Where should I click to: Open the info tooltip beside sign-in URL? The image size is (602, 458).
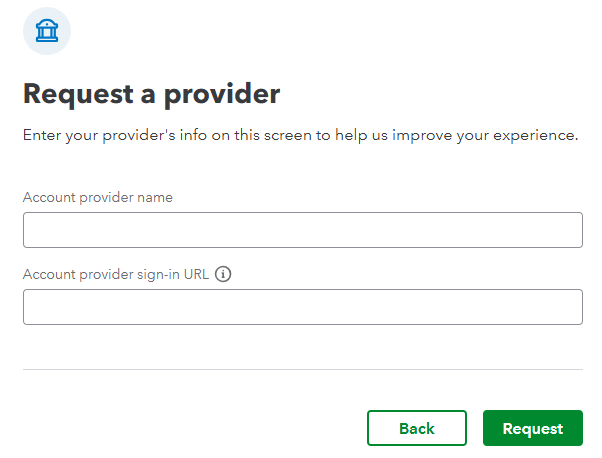[223, 274]
